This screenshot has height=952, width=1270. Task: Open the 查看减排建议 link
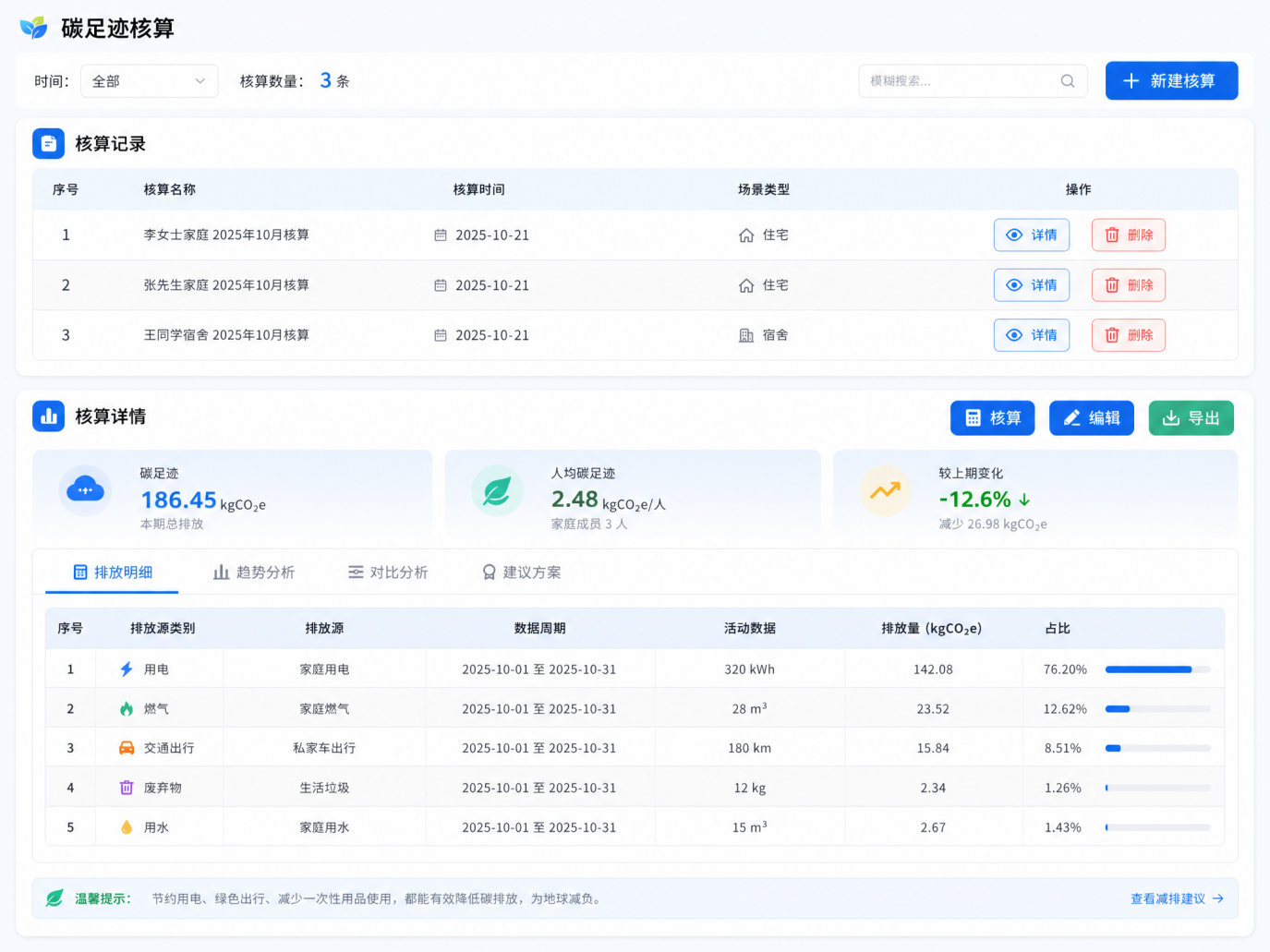tap(1178, 898)
